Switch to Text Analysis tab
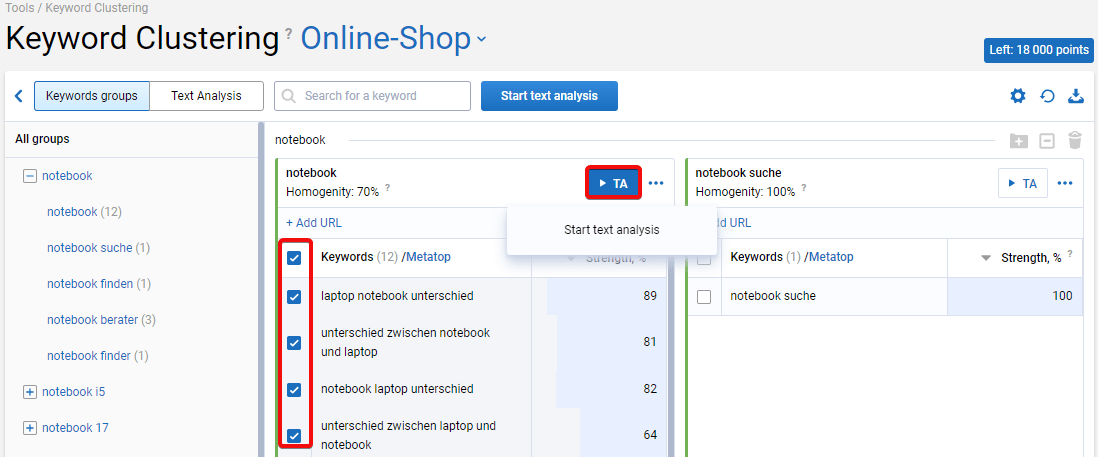This screenshot has height=457, width=1098. click(206, 96)
